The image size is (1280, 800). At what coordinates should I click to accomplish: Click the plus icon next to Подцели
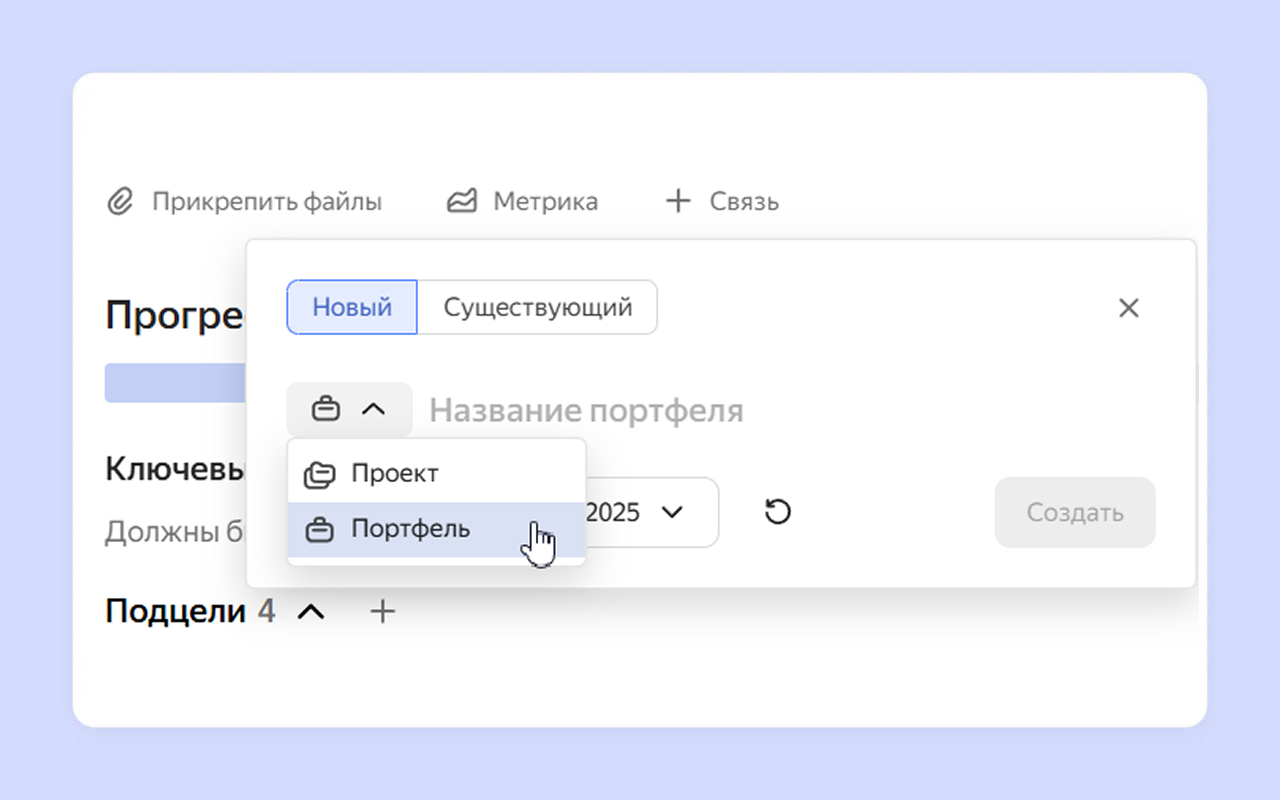(x=383, y=611)
